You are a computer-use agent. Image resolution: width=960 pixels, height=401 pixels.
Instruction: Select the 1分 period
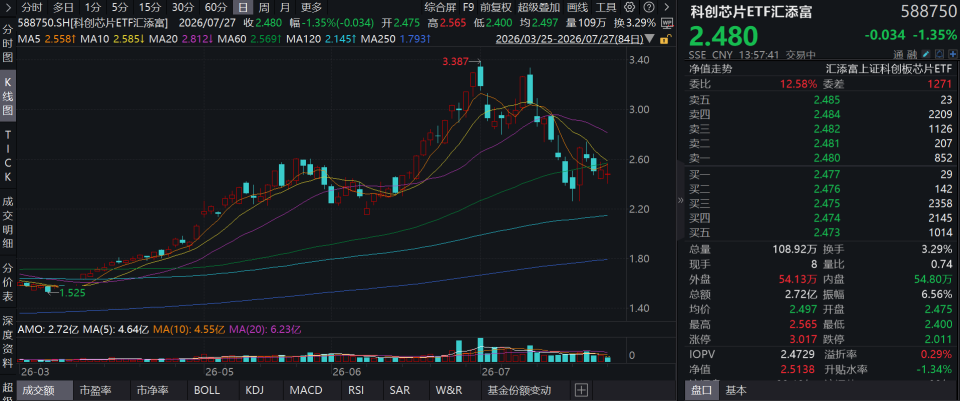[x=92, y=7]
